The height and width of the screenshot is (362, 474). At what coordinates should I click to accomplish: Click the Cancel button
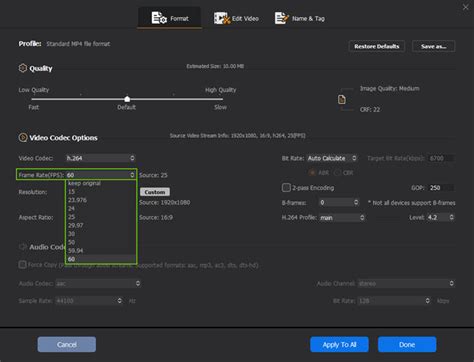pyautogui.click(x=67, y=344)
